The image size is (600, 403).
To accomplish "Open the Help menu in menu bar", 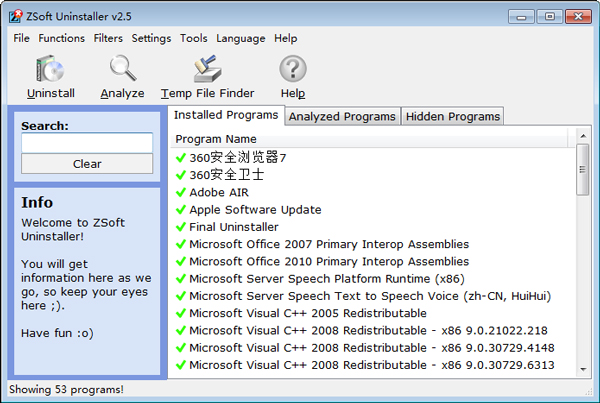I will point(285,38).
